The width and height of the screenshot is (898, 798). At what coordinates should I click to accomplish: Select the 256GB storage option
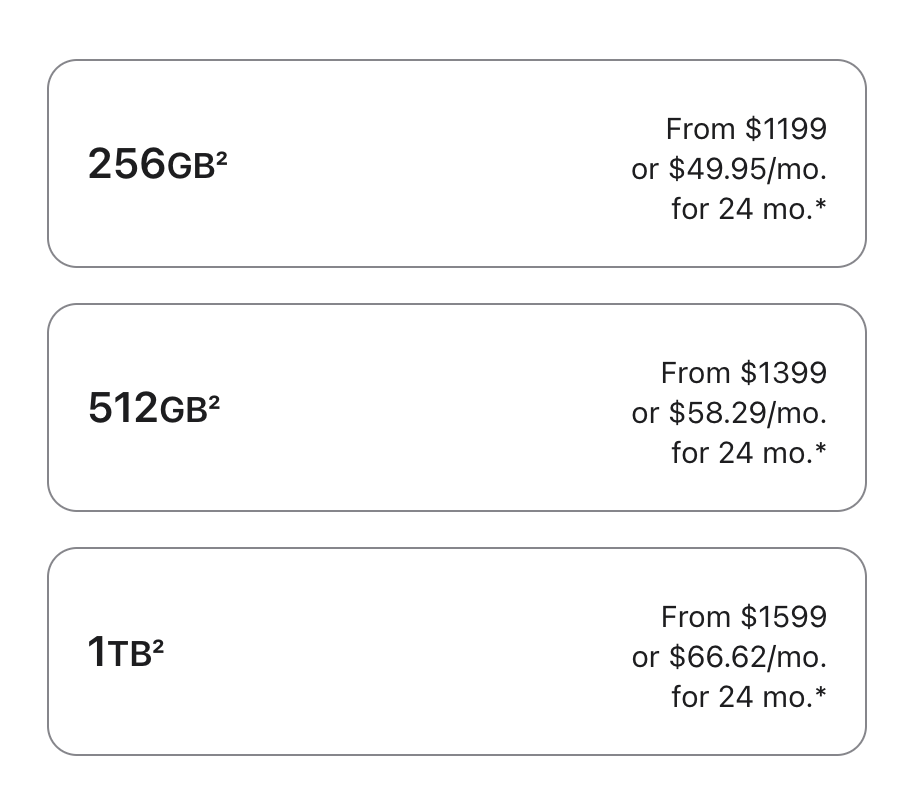click(456, 163)
